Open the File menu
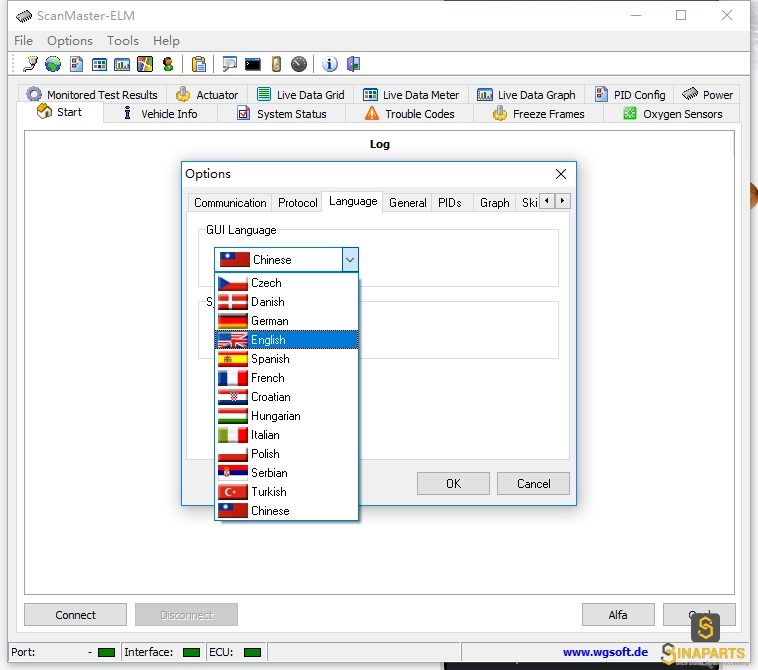This screenshot has height=670, width=758. (x=23, y=41)
